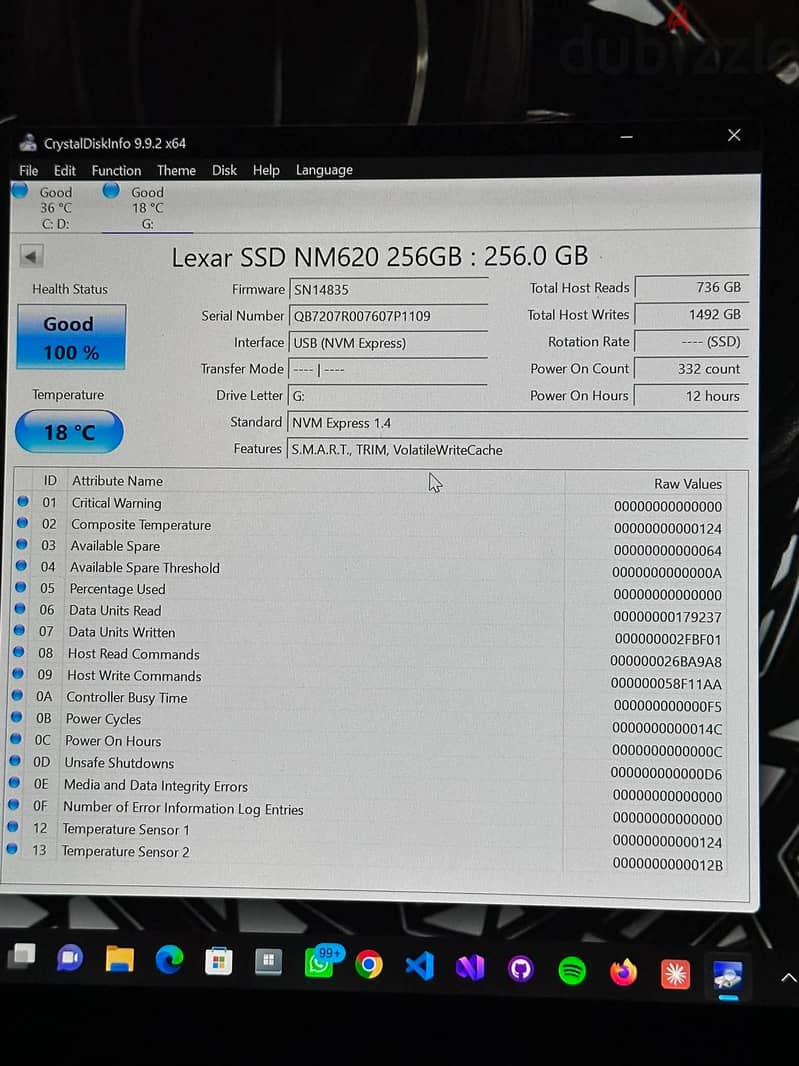Open the Help menu
The width and height of the screenshot is (799, 1066).
[266, 170]
